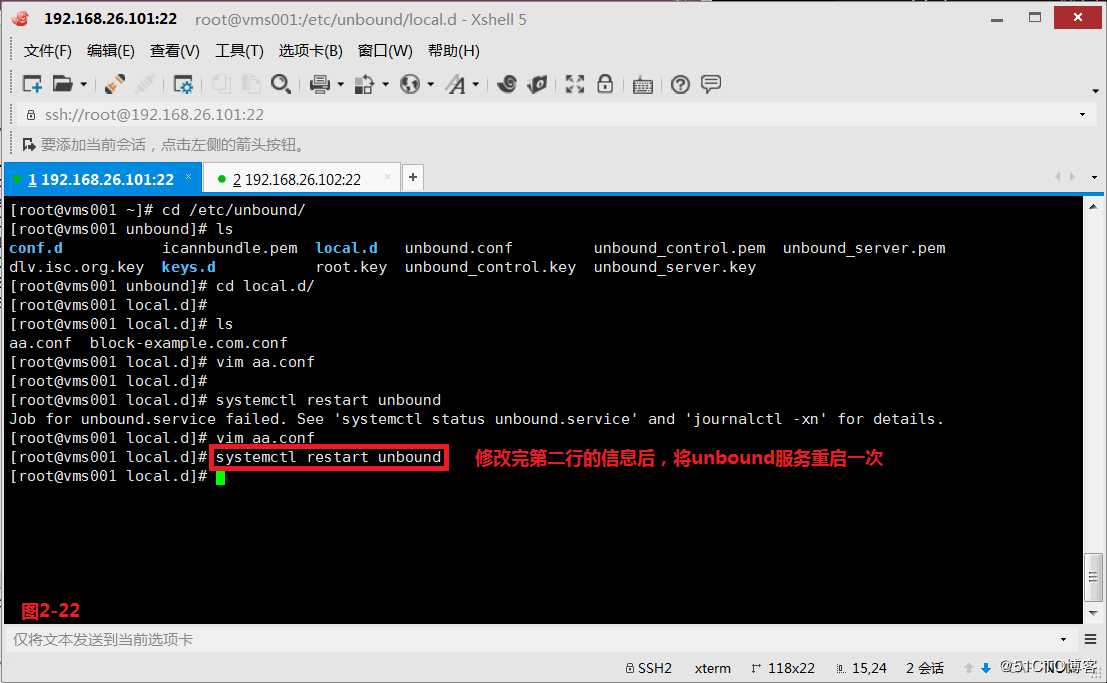Click the New session icon
This screenshot has height=683, width=1107.
[x=32, y=85]
